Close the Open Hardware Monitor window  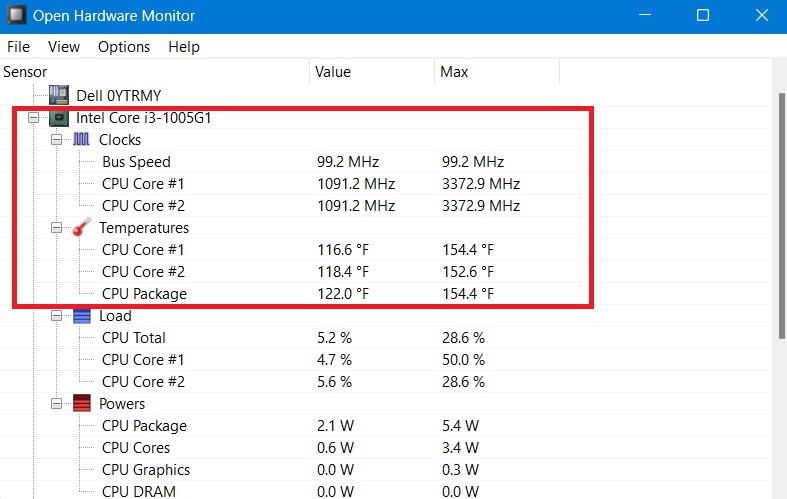[x=761, y=15]
